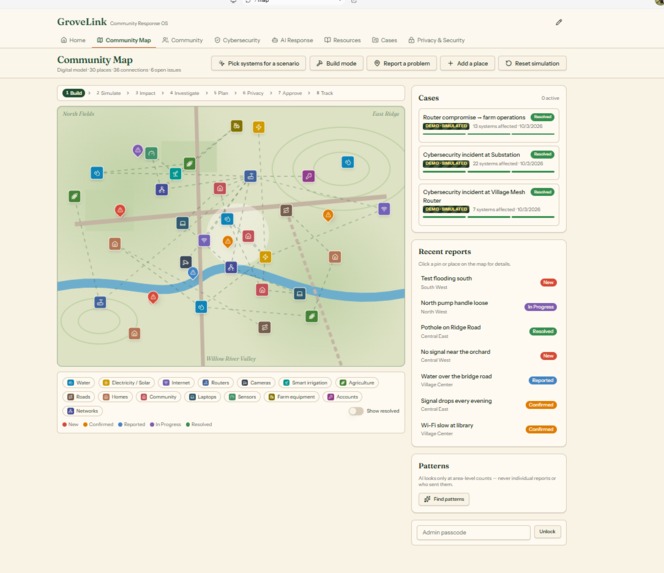
Task: Click the Admin passcode field
Action: pyautogui.click(x=473, y=532)
